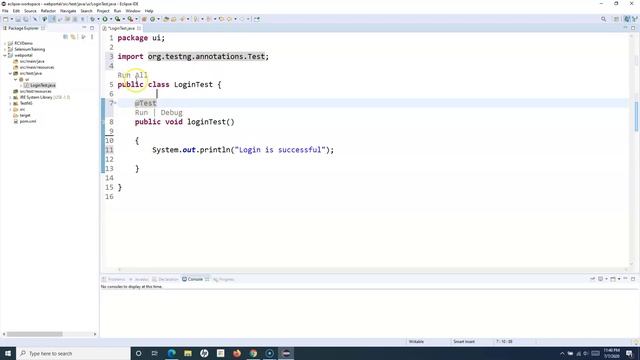Click the Display Selected Console icon
Screen dimensions: 640x360
(x=600, y=279)
